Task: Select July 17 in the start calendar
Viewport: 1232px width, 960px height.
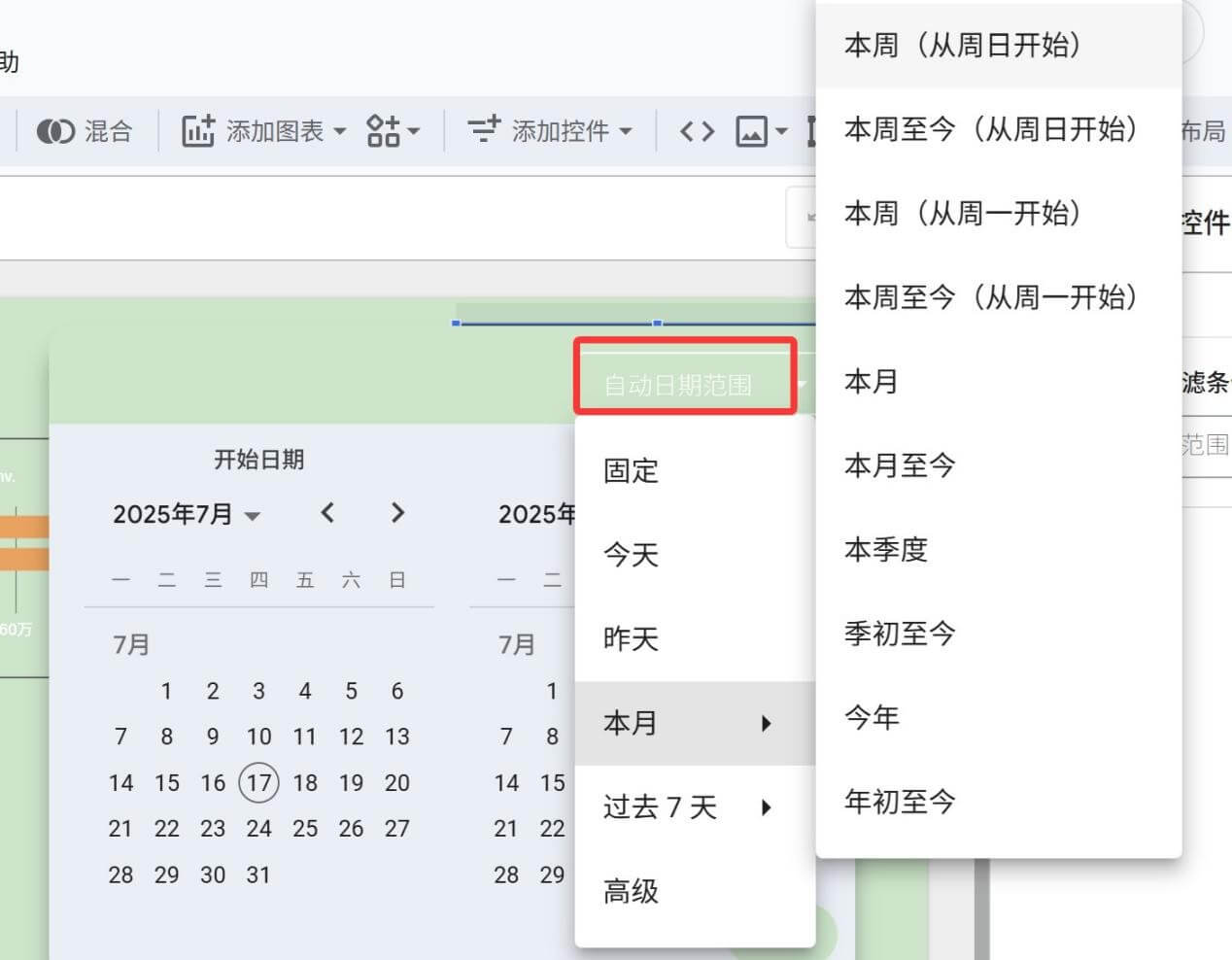Action: (258, 783)
